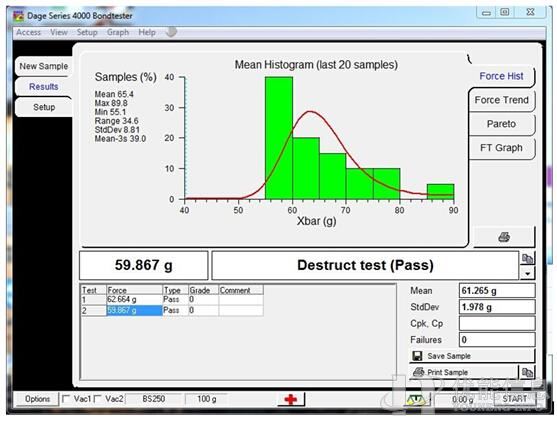Click the red cross icon in the status bar
557x421 pixels.
[x=291, y=400]
